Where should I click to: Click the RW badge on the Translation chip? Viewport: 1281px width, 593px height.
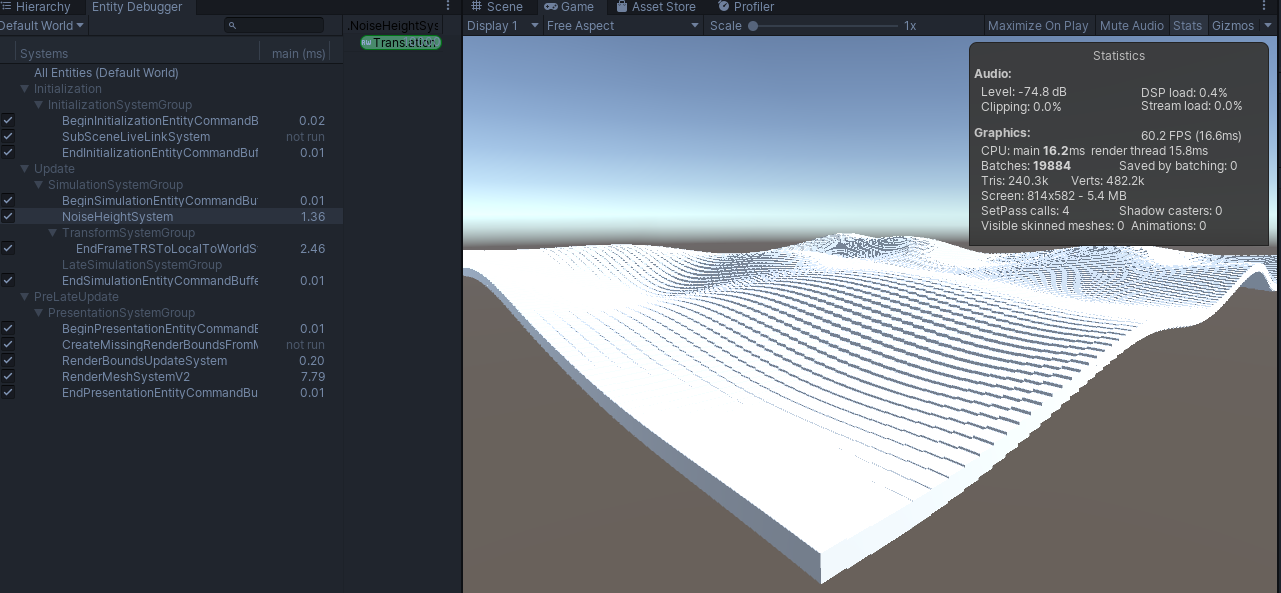(x=367, y=42)
